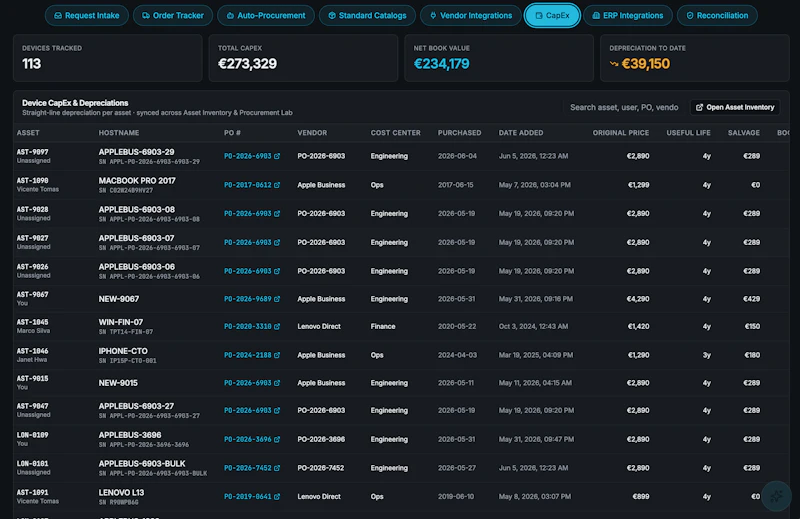Open ERP Integrations tab
The height and width of the screenshot is (519, 800).
[x=628, y=15]
